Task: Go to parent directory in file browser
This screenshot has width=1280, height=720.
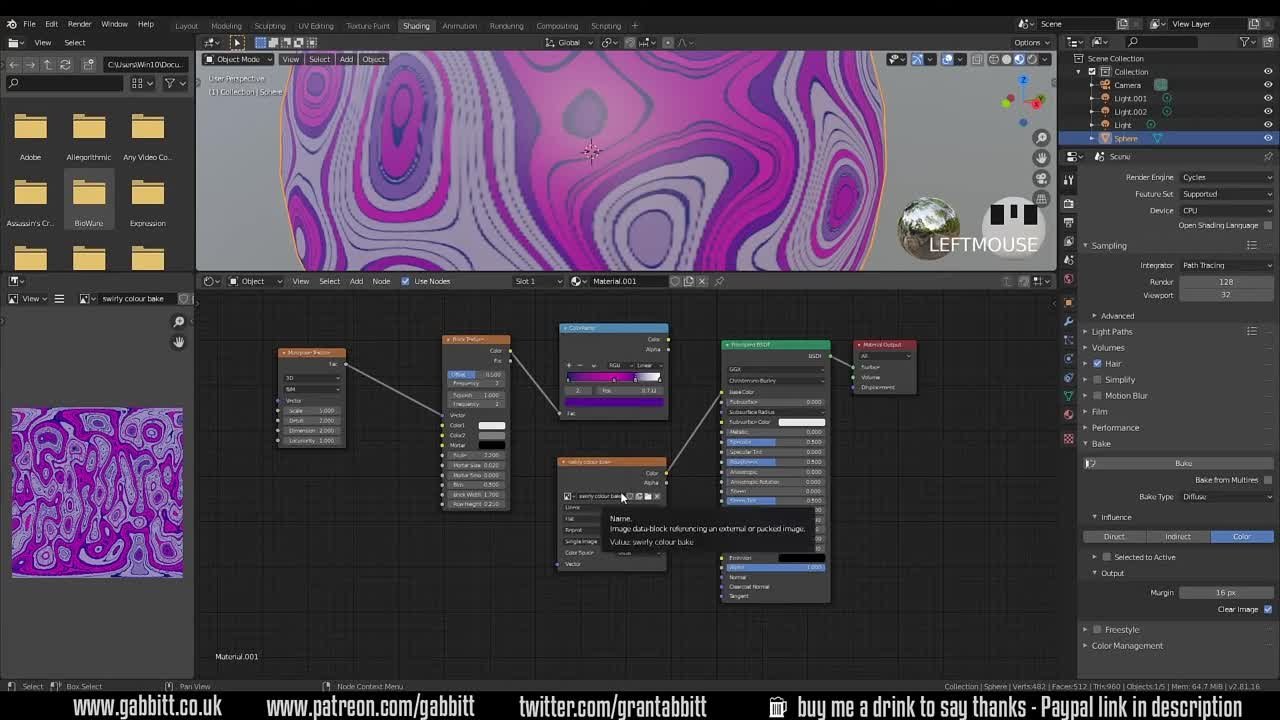Action: [47, 64]
